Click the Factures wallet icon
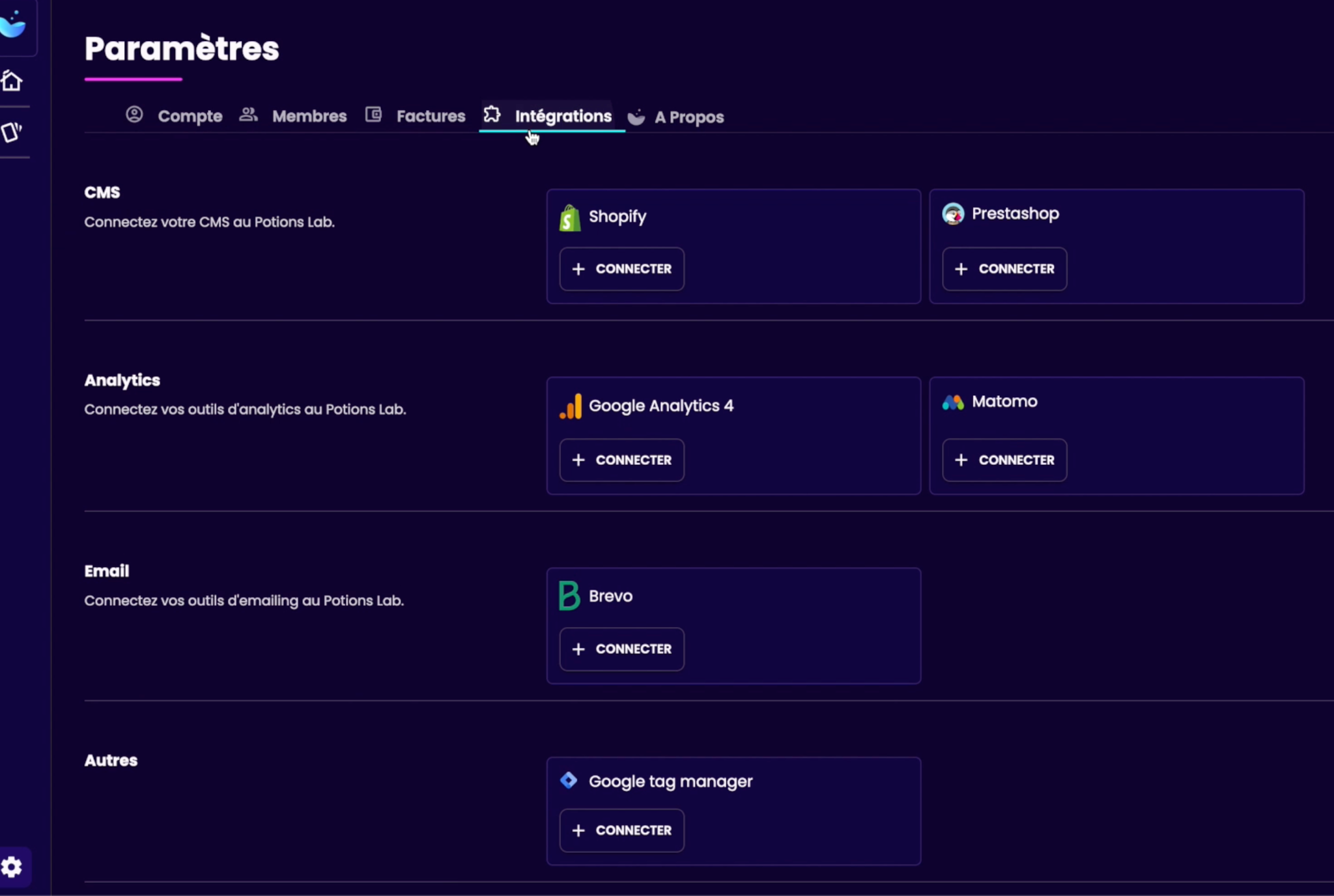 point(373,115)
